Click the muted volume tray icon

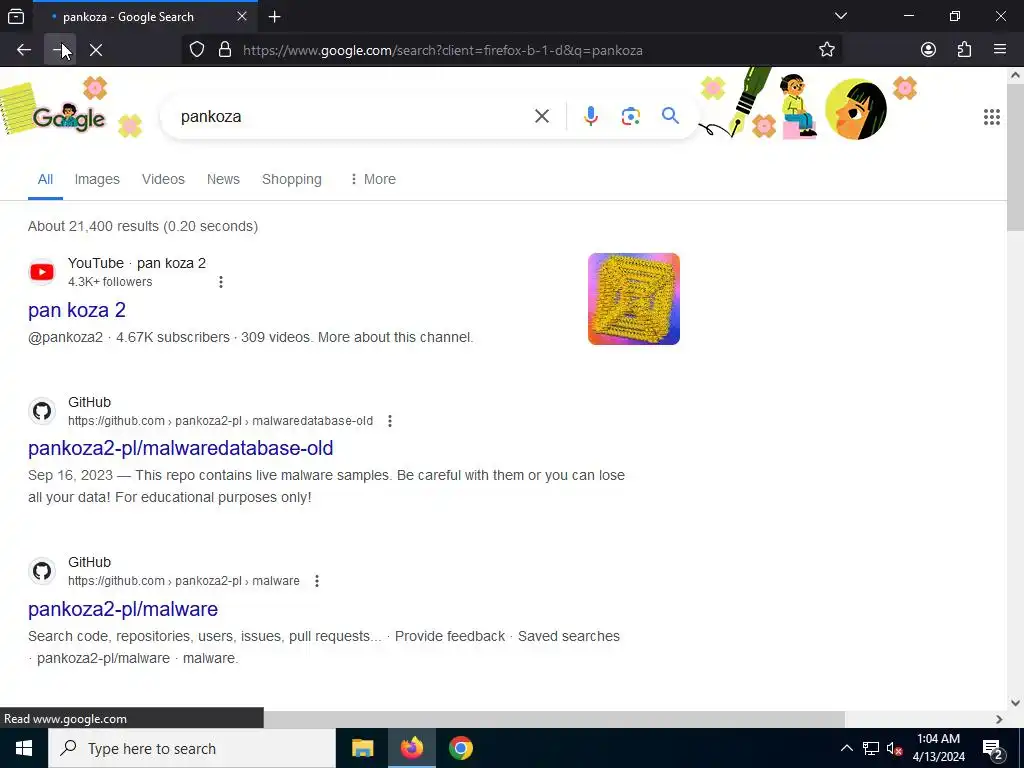tap(894, 748)
